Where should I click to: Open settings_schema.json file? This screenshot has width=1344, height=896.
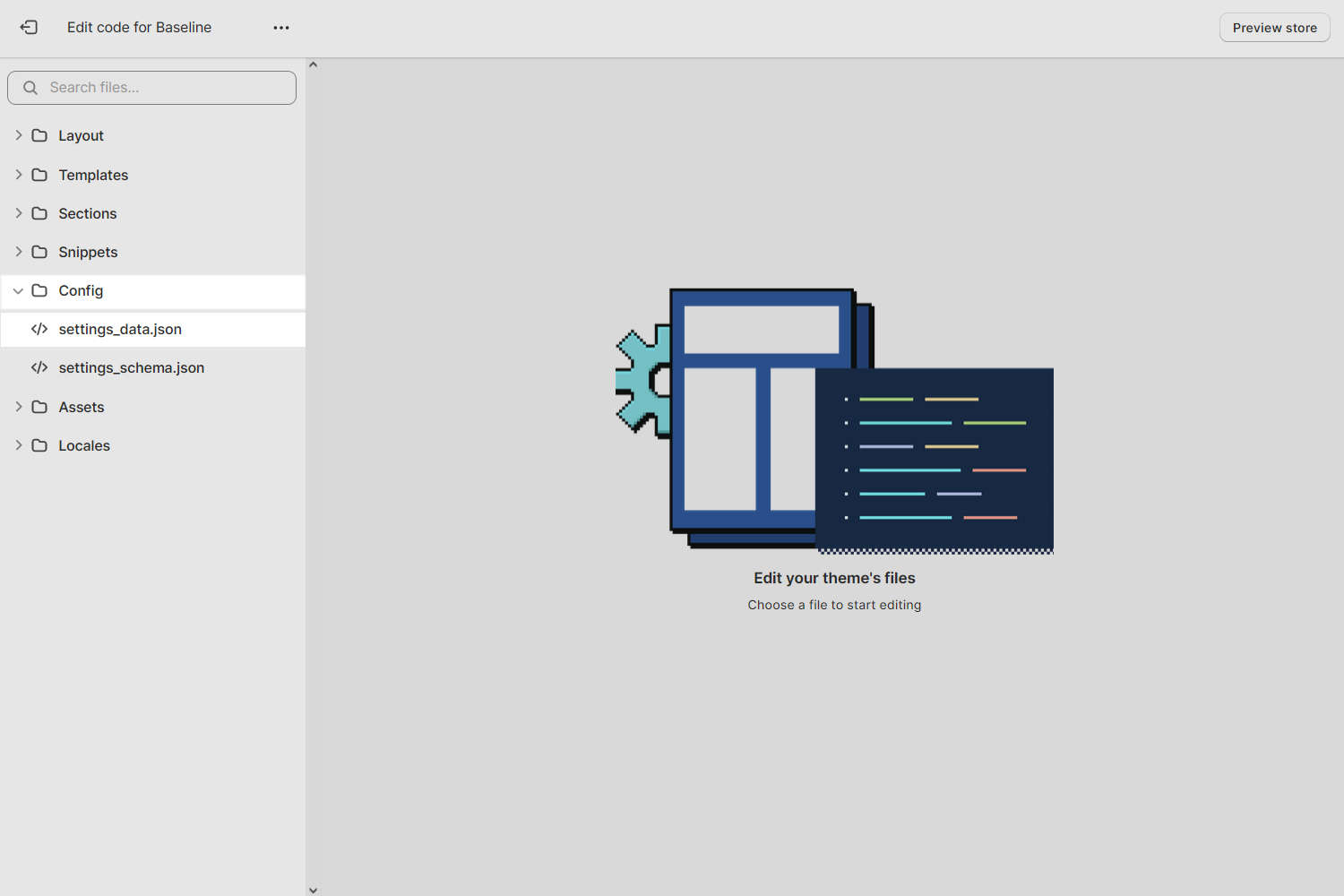click(x=132, y=367)
